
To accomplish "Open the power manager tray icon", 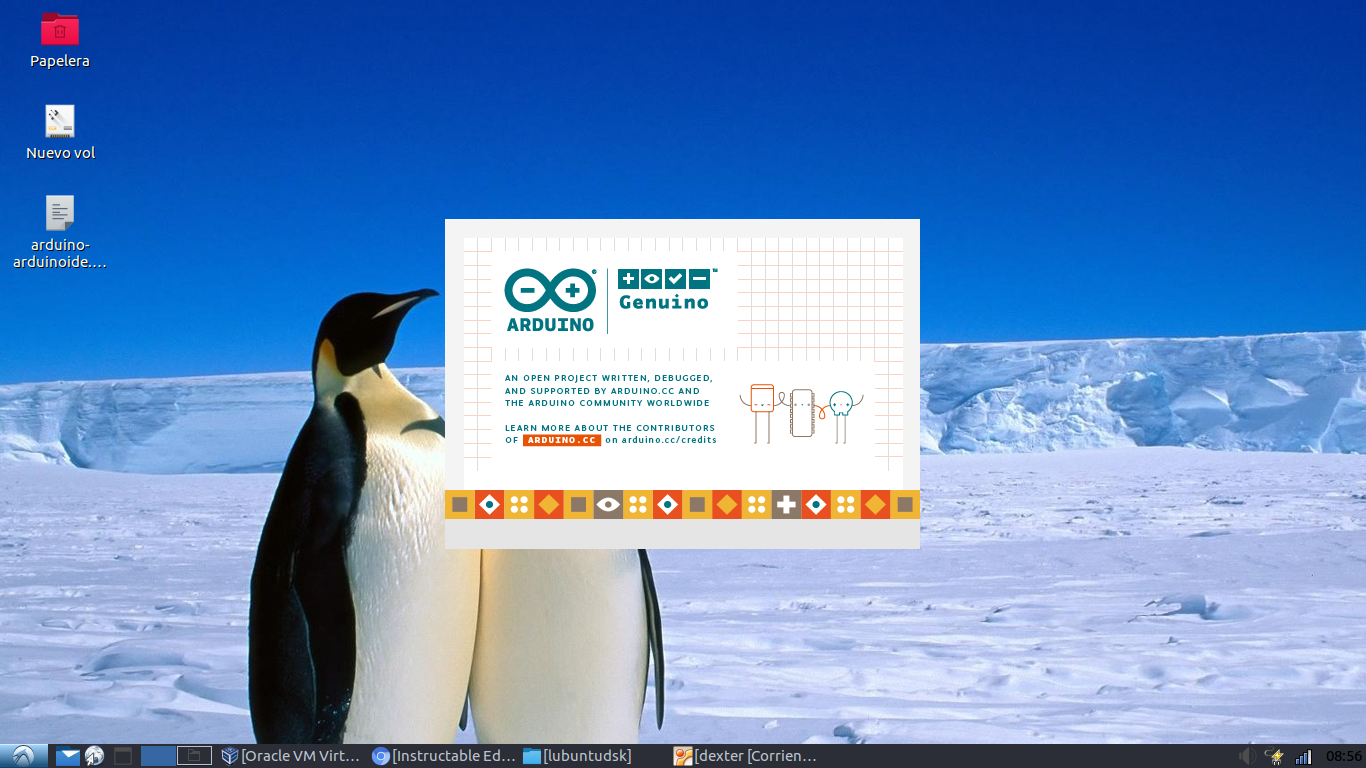I will [x=1275, y=756].
